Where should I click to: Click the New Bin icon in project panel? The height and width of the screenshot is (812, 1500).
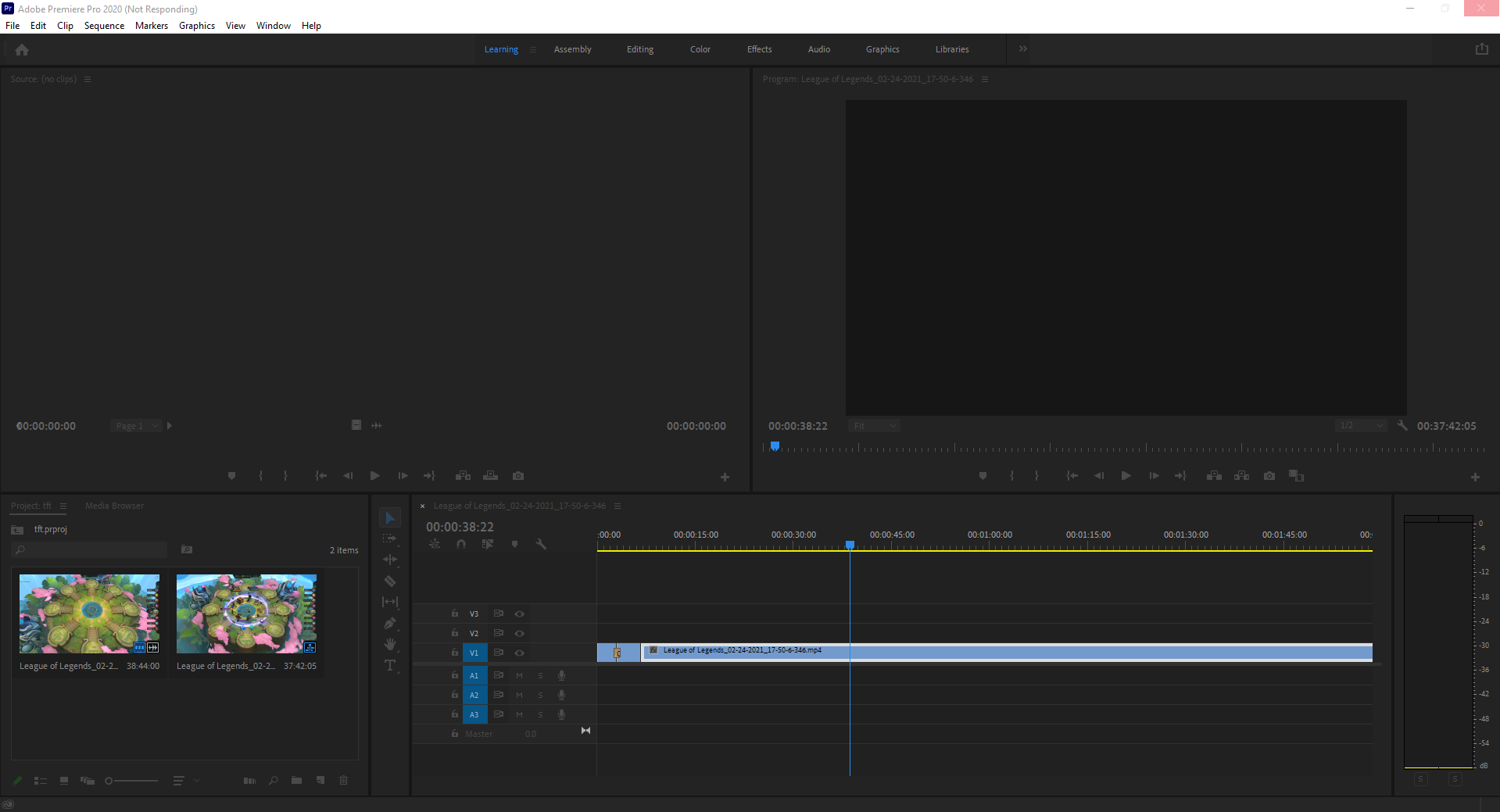click(x=295, y=780)
